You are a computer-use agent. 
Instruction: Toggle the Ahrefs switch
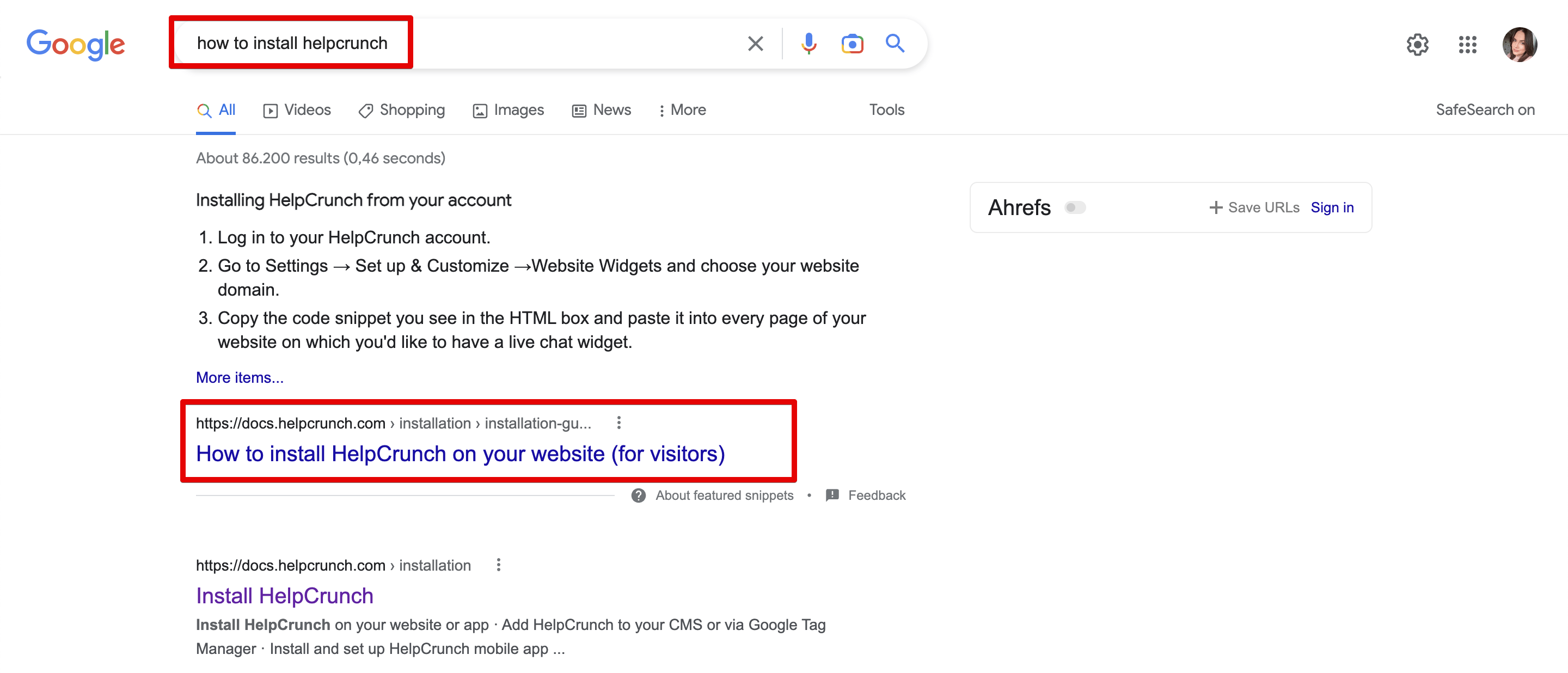(1074, 207)
